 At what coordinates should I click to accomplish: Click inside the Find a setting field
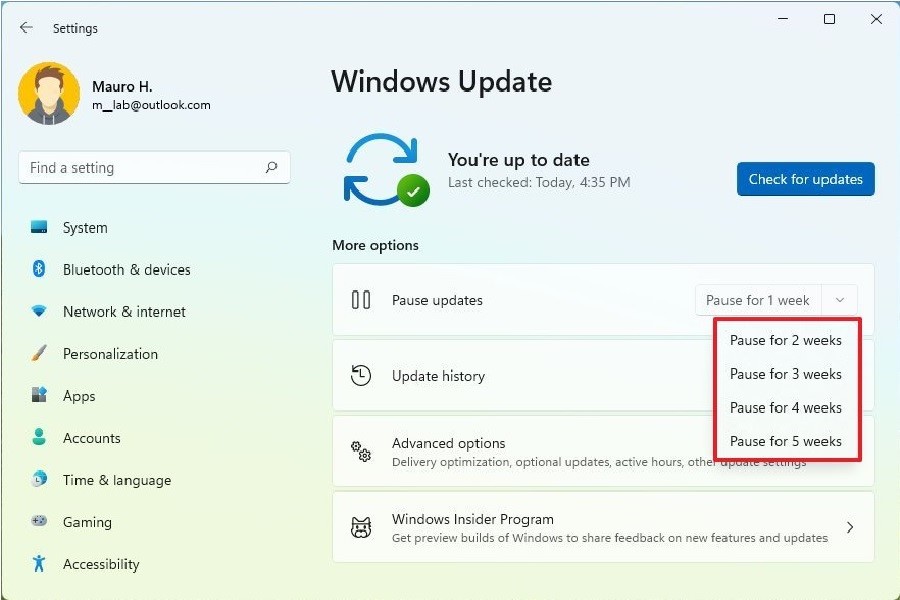pyautogui.click(x=140, y=168)
